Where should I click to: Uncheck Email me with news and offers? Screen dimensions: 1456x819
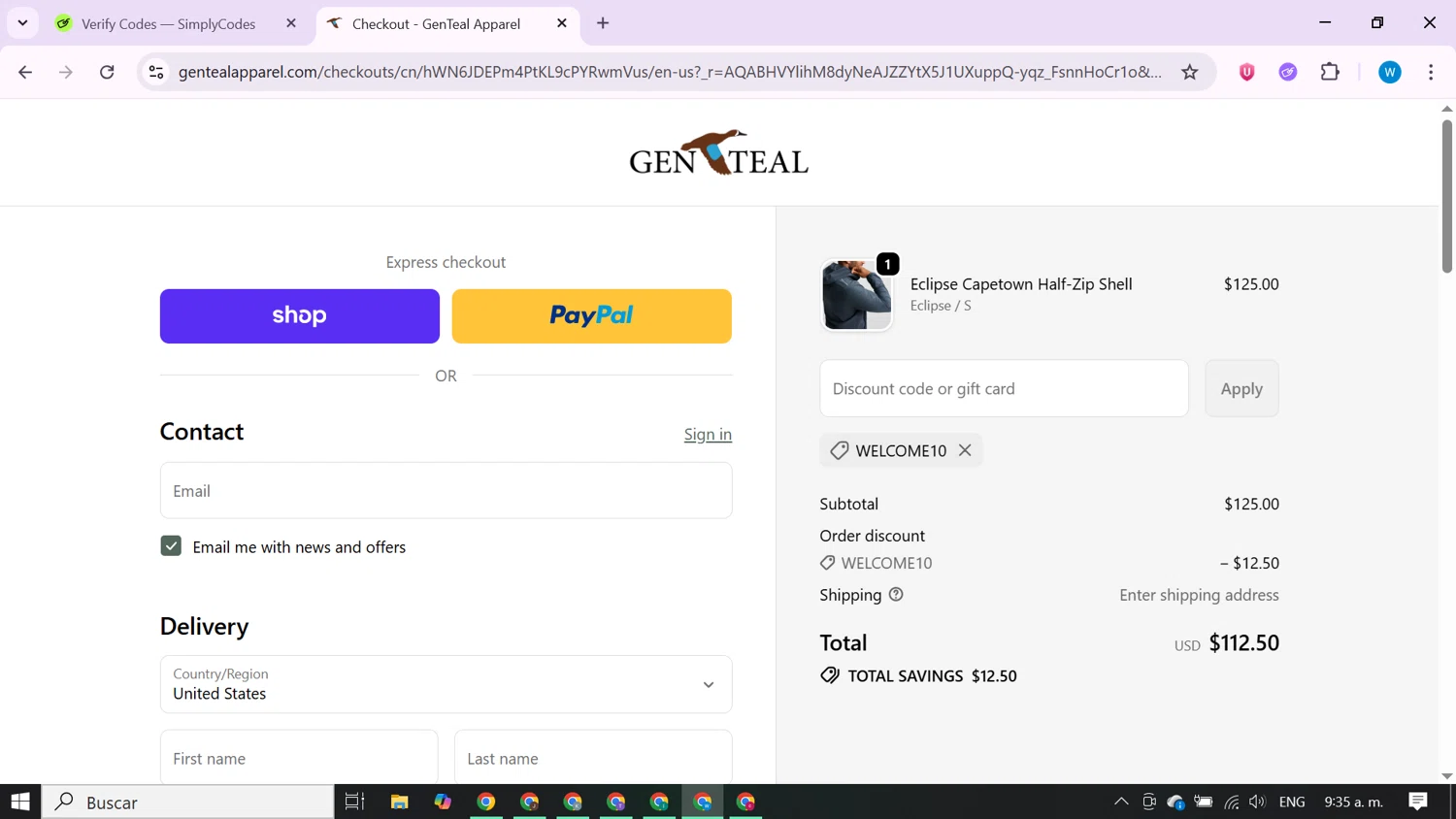point(171,546)
